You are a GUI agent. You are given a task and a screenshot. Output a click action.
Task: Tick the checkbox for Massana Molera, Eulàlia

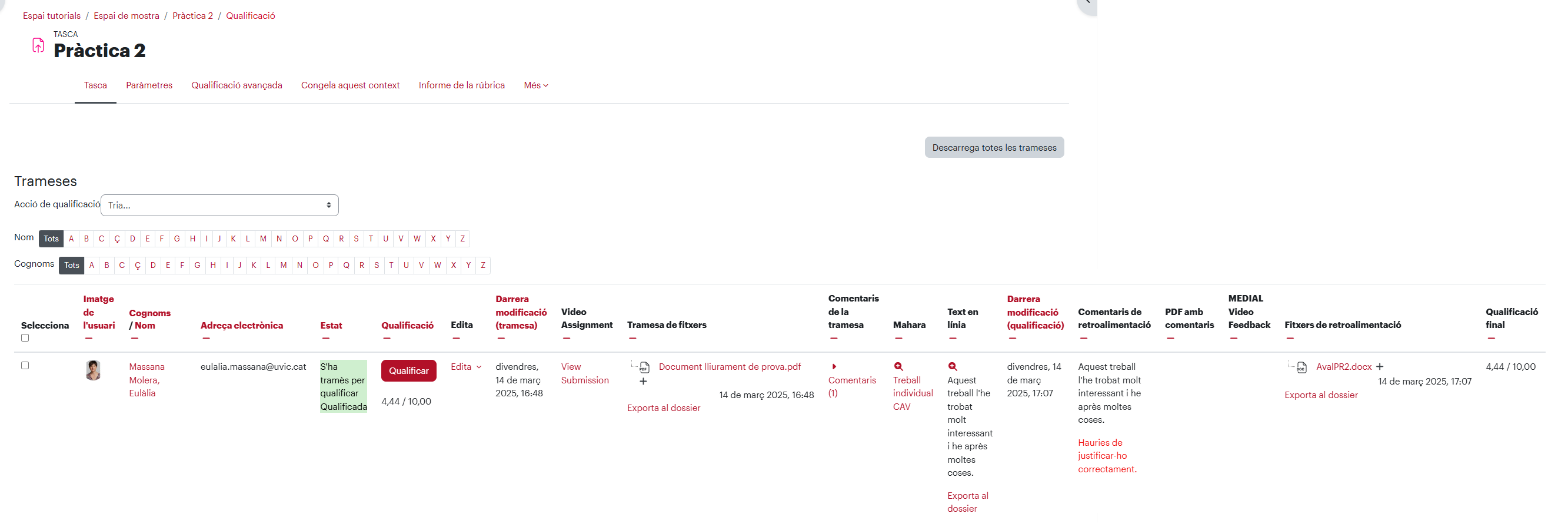(x=25, y=366)
